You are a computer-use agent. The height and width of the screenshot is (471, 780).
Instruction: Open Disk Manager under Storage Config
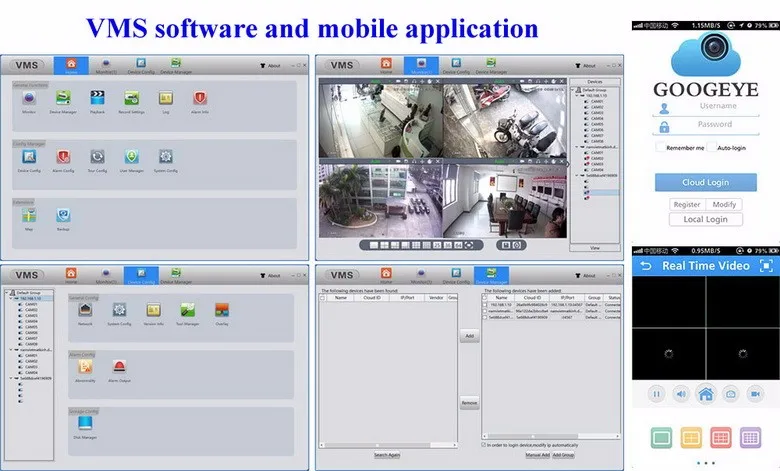click(x=86, y=423)
